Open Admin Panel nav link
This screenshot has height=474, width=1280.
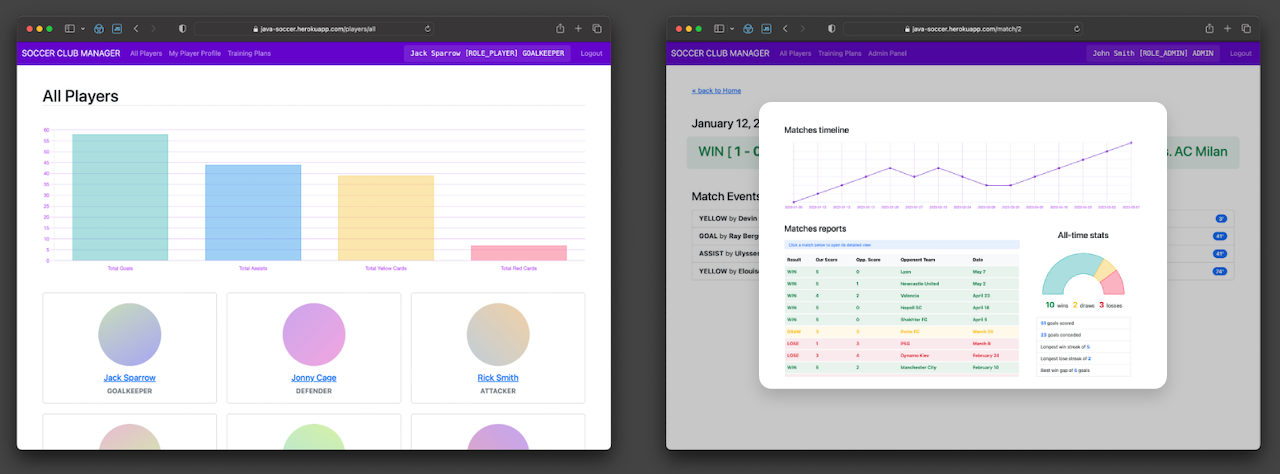point(887,53)
